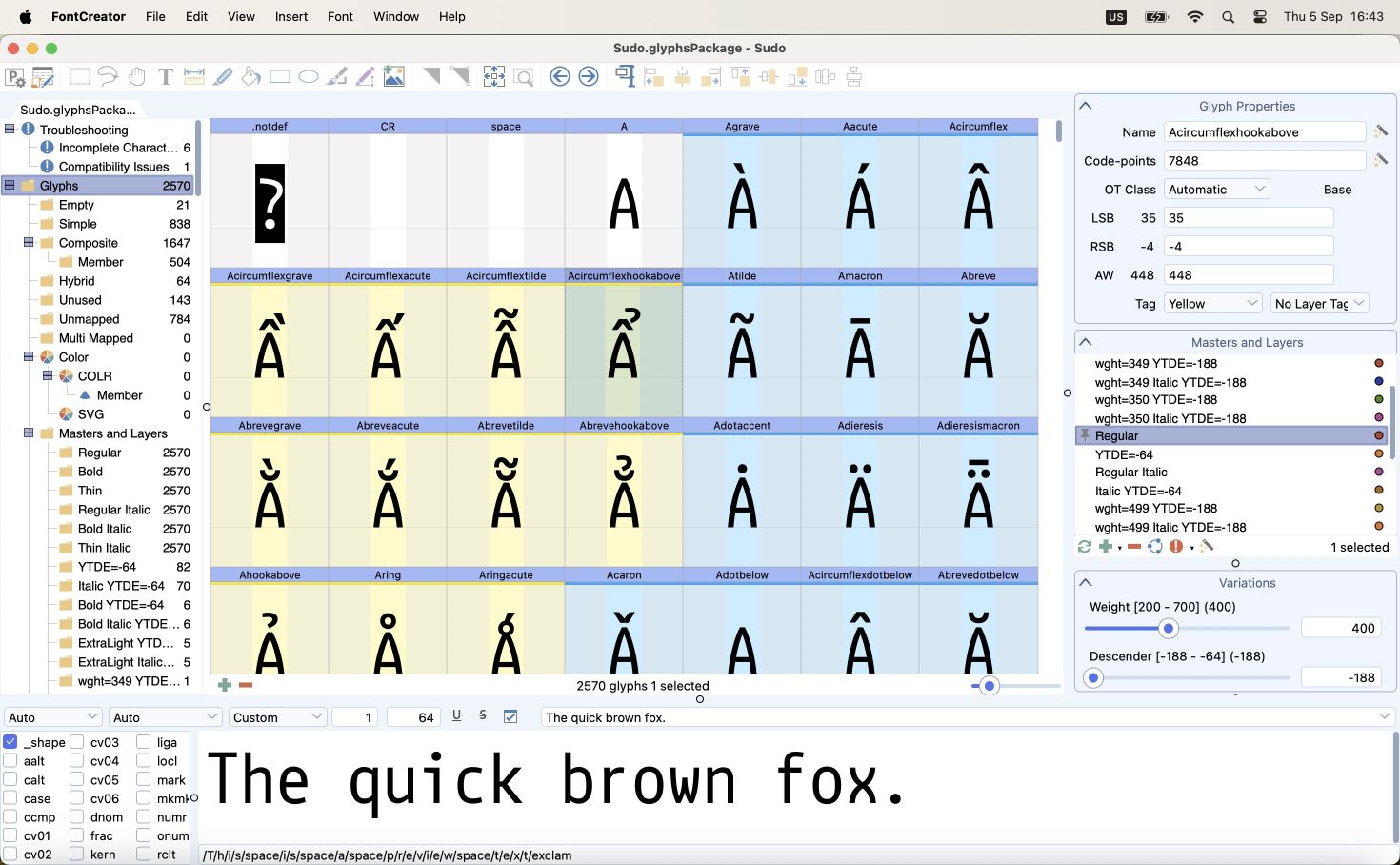Select the ruler measure tool

194,77
